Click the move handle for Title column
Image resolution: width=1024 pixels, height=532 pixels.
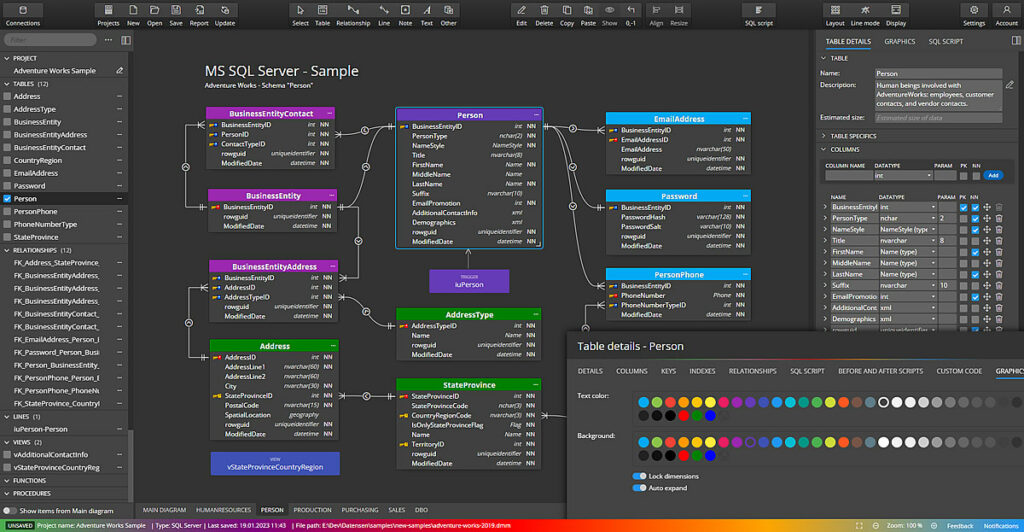pos(987,241)
